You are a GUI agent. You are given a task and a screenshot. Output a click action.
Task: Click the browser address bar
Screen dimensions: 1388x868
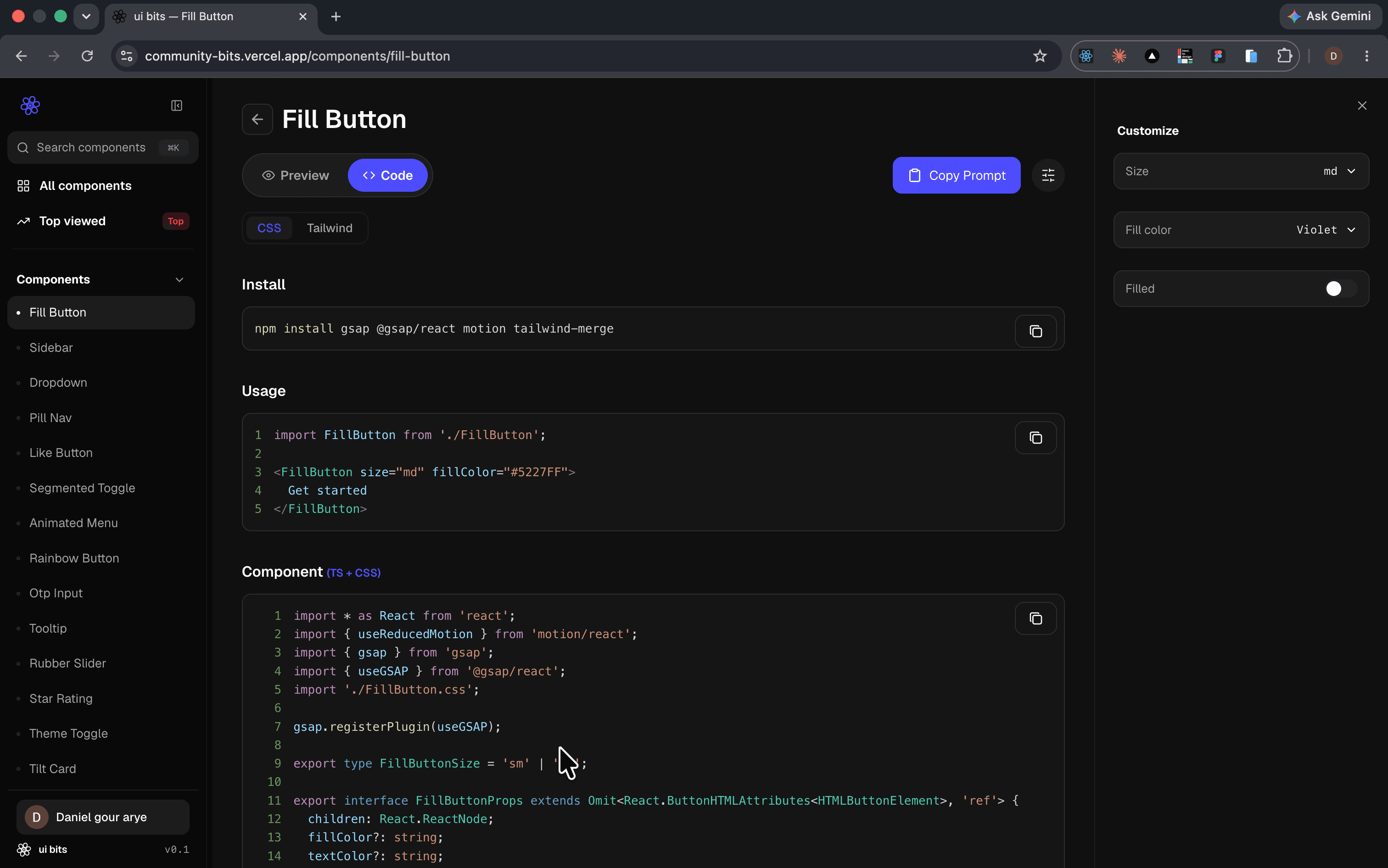(586, 56)
